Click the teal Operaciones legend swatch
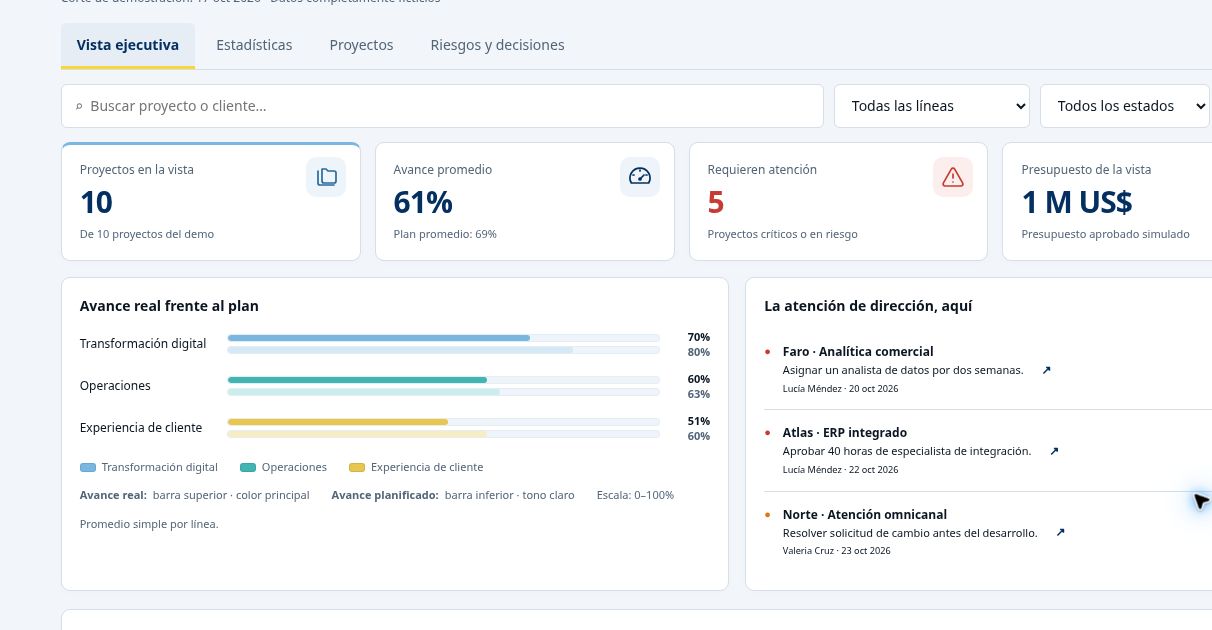The width and height of the screenshot is (1212, 630). [248, 467]
